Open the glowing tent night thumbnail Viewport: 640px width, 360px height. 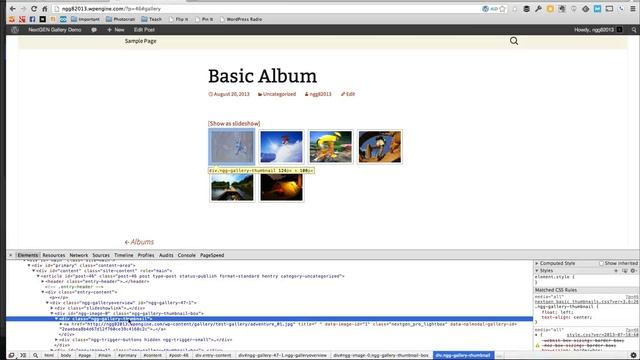281,187
